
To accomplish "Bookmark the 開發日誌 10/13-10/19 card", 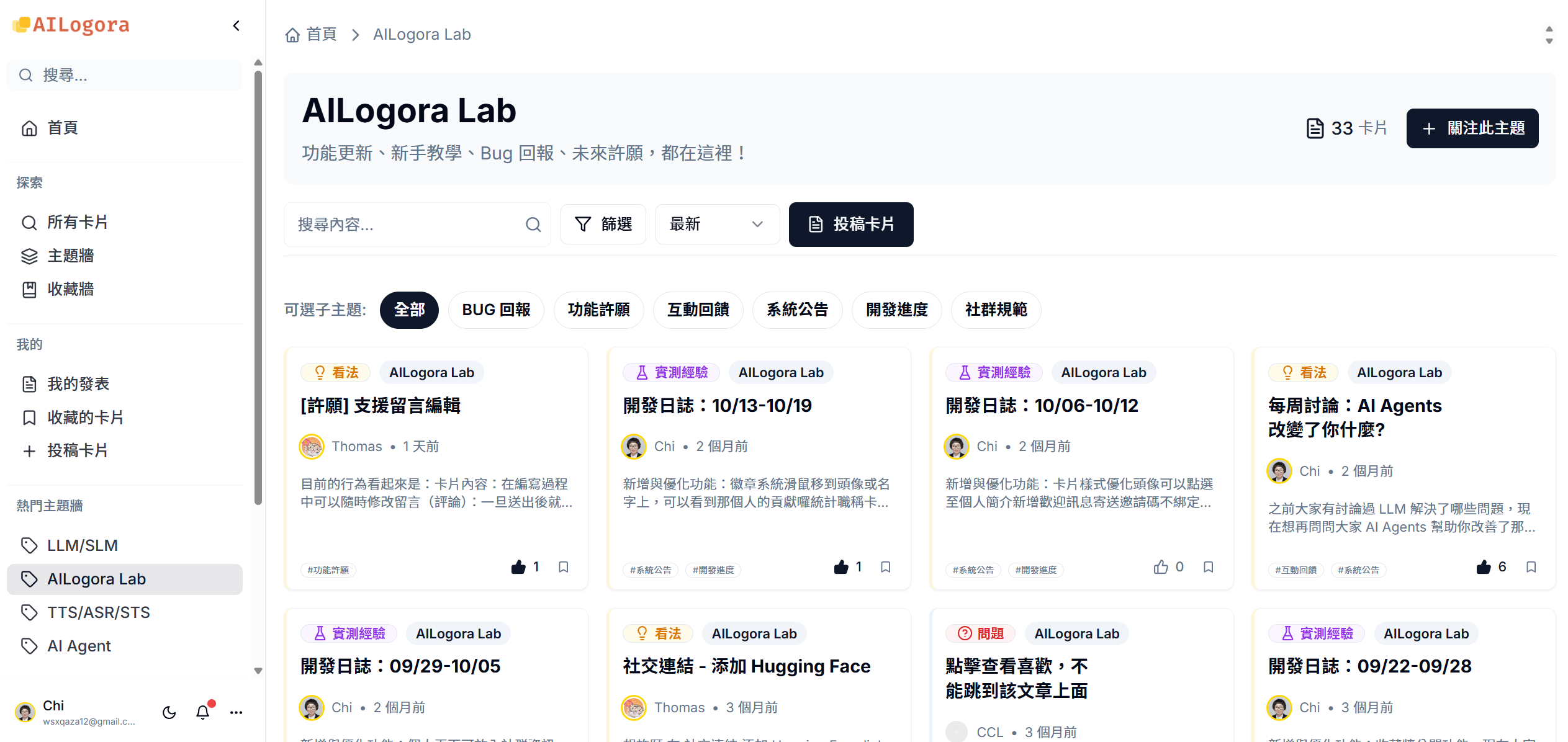I will pyautogui.click(x=886, y=567).
